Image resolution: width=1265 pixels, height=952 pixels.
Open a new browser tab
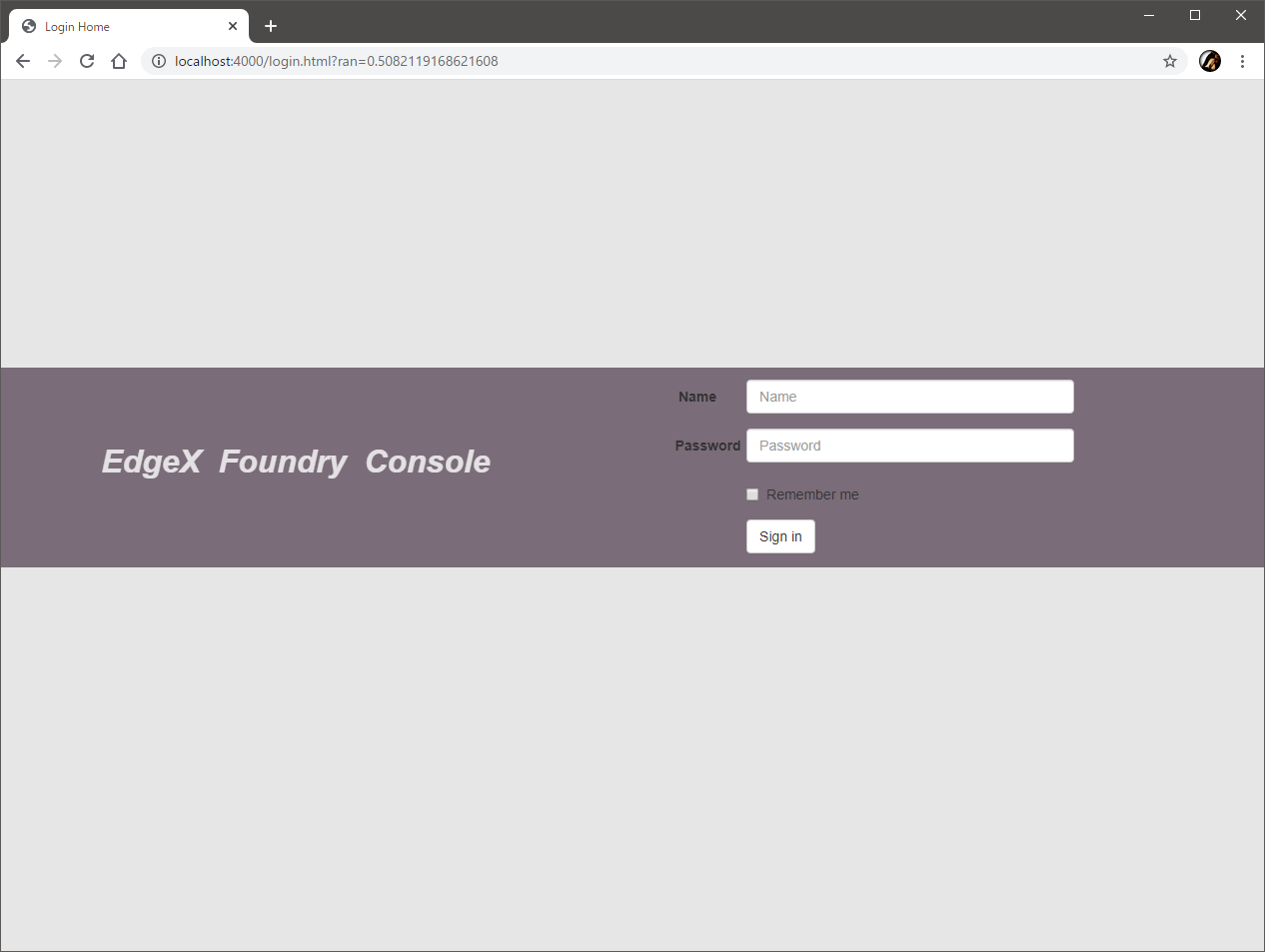271,26
